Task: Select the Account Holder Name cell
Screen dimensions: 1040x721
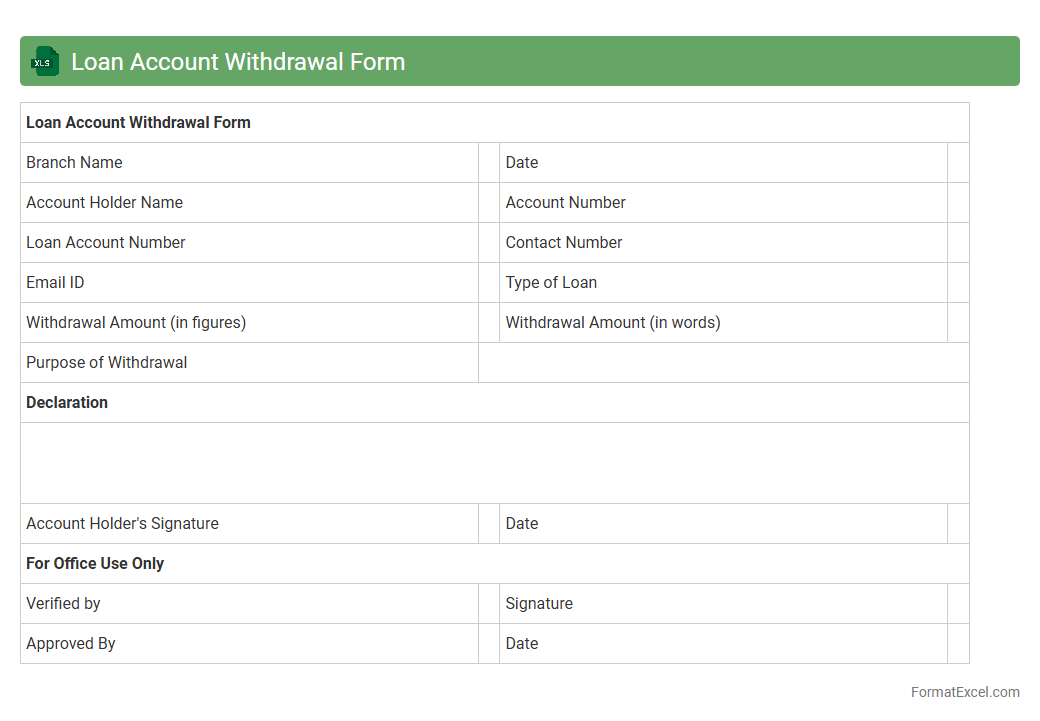Action: (x=249, y=203)
